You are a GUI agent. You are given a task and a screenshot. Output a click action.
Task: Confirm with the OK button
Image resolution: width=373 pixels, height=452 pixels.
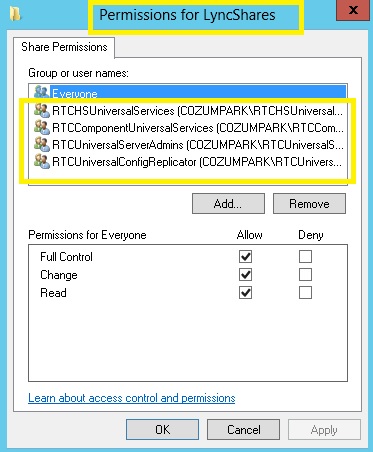[x=162, y=430]
